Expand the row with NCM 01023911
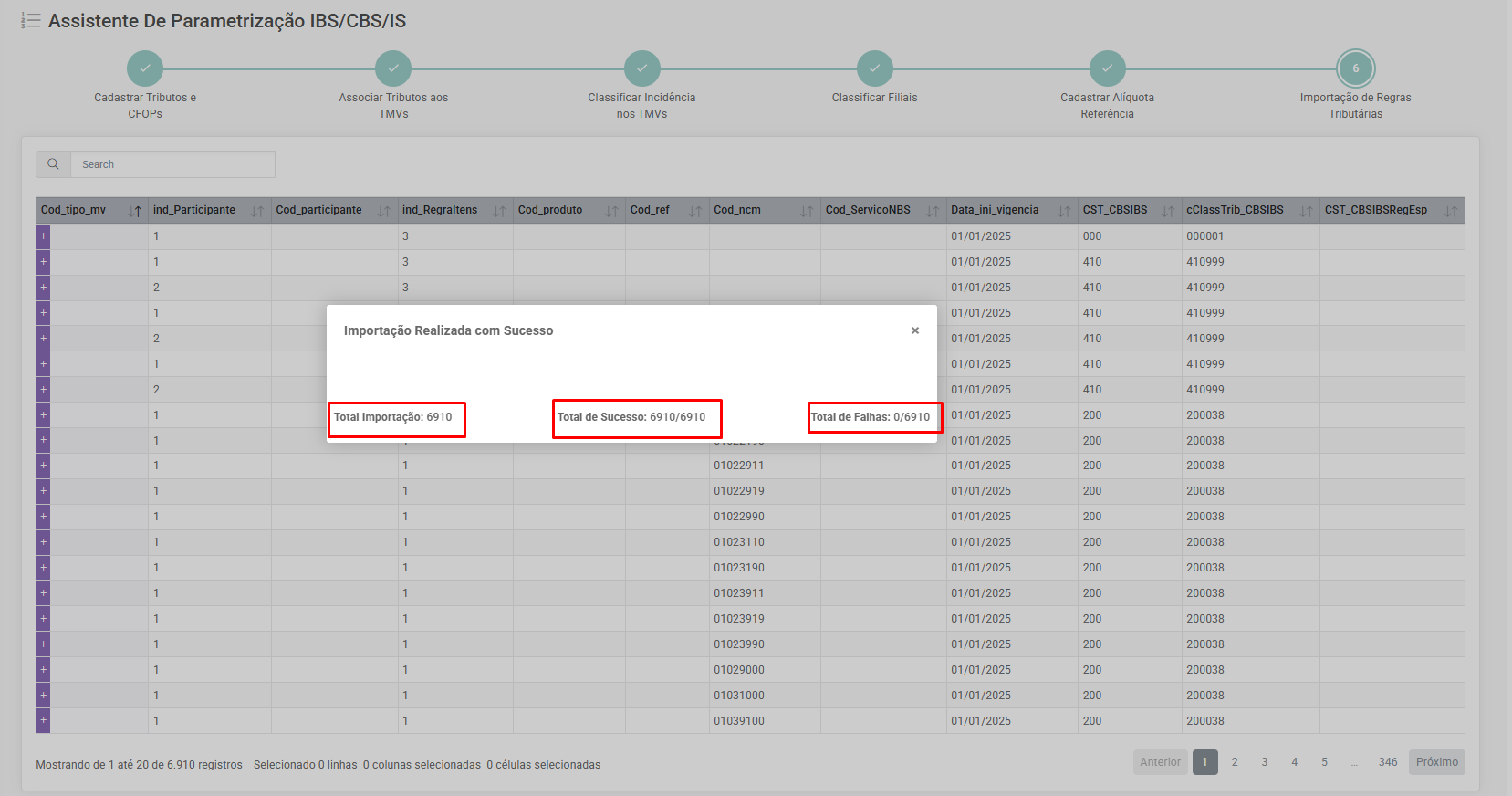The width and height of the screenshot is (1512, 796). 43,593
